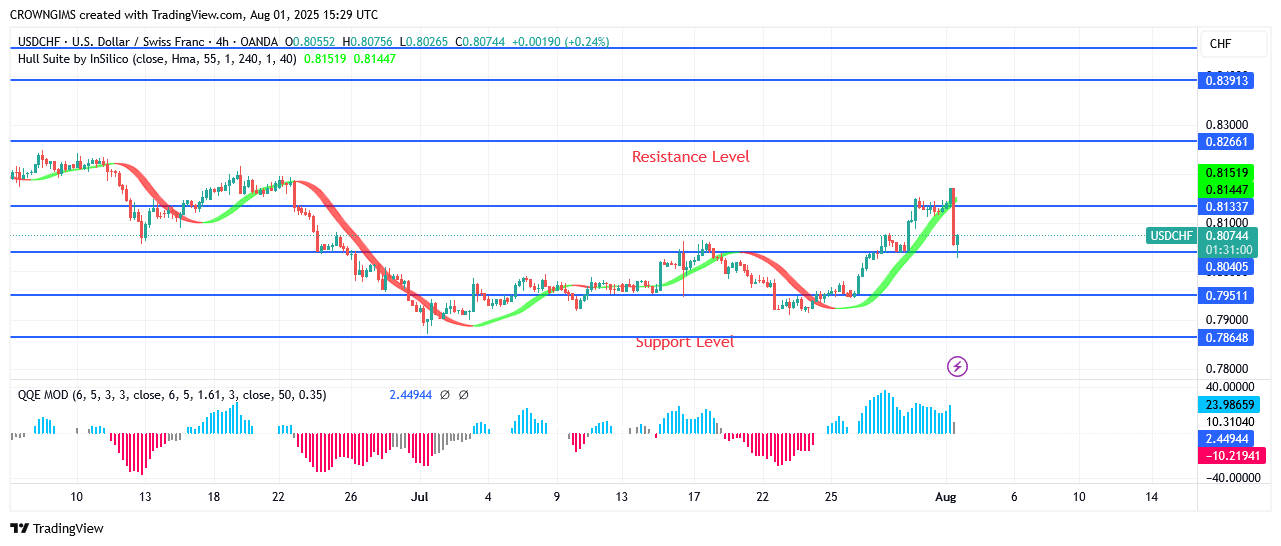Click the 01:31:00 countdown timer label
1281x546 pixels.
point(1228,250)
